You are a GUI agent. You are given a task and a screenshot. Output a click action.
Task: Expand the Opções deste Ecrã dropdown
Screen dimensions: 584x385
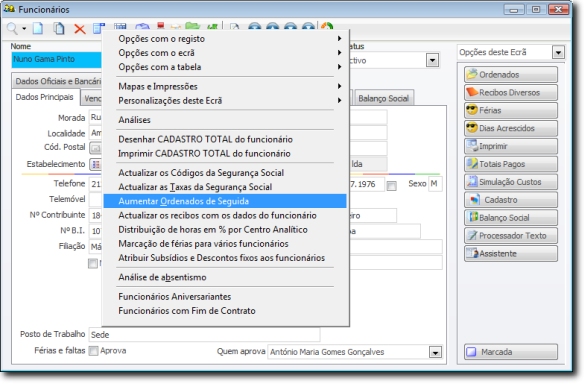pyautogui.click(x=558, y=52)
